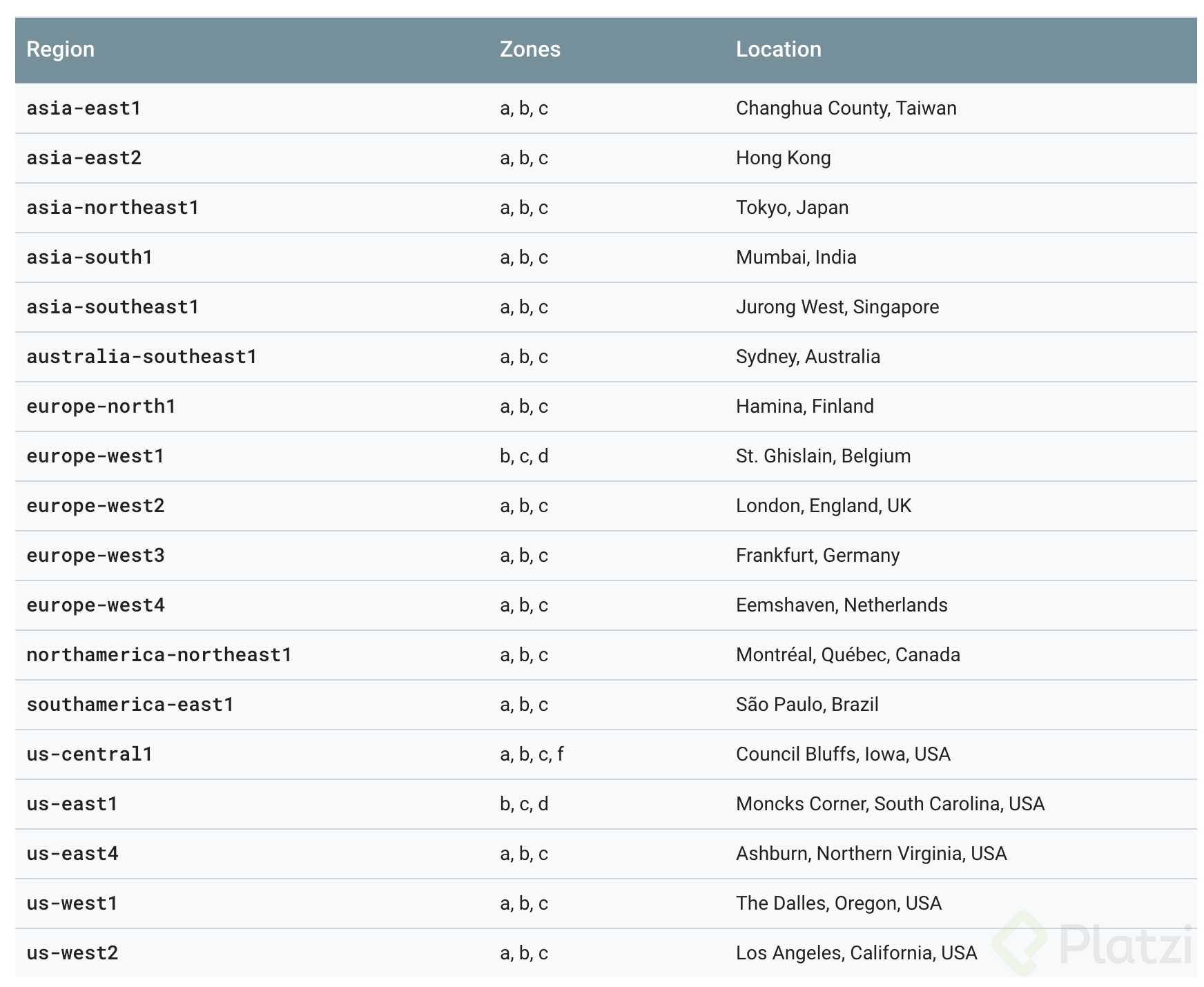Click the Location column header

coord(778,49)
